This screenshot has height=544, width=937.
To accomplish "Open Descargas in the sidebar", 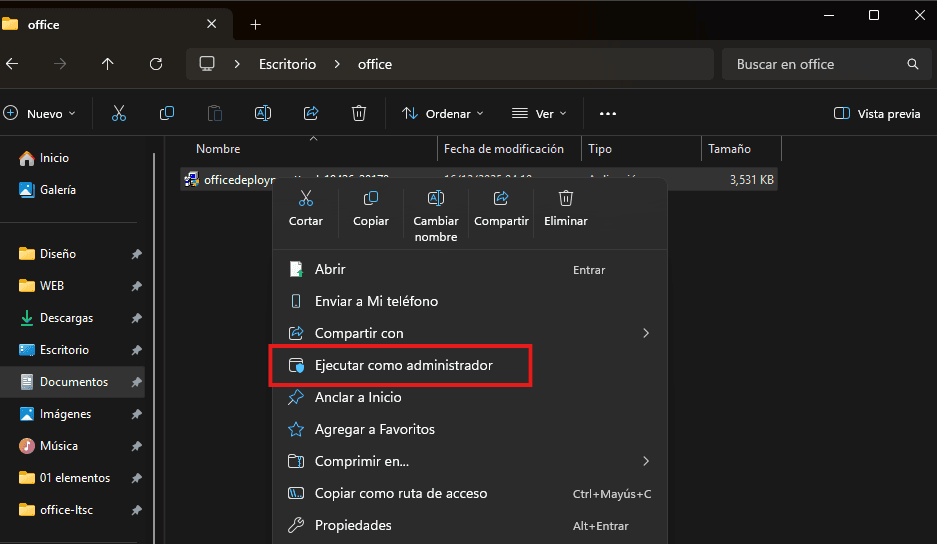I will 66,318.
